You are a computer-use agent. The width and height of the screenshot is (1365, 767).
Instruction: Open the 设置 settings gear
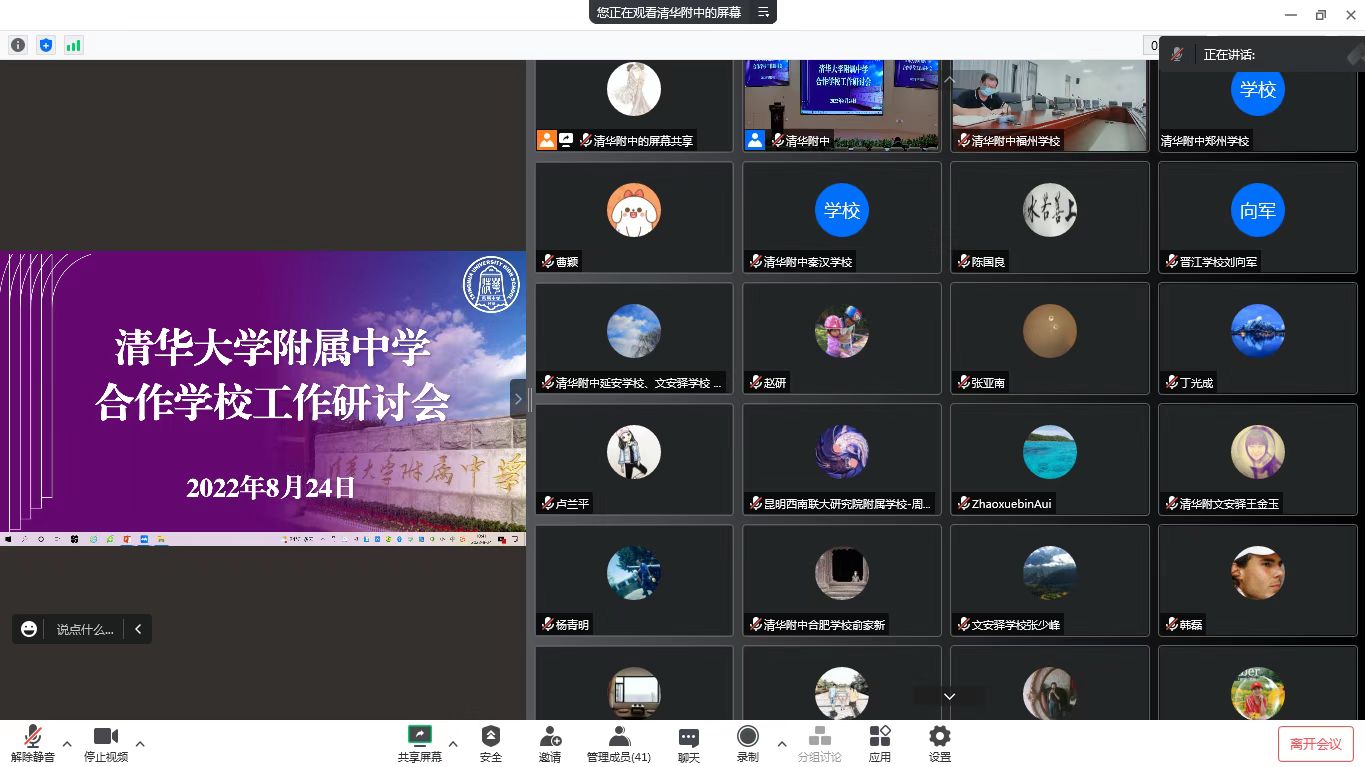pyautogui.click(x=939, y=744)
